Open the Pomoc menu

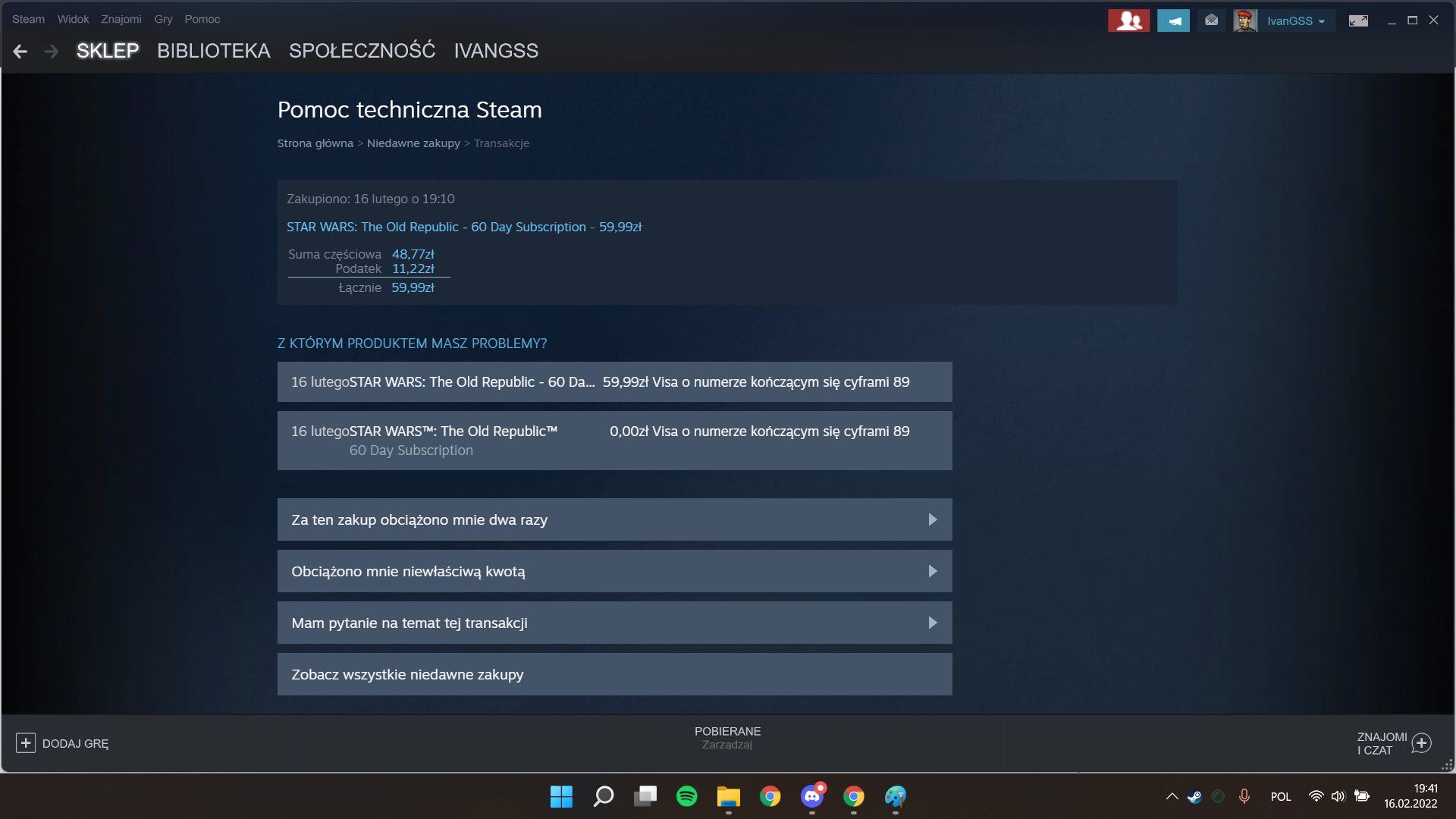202,19
